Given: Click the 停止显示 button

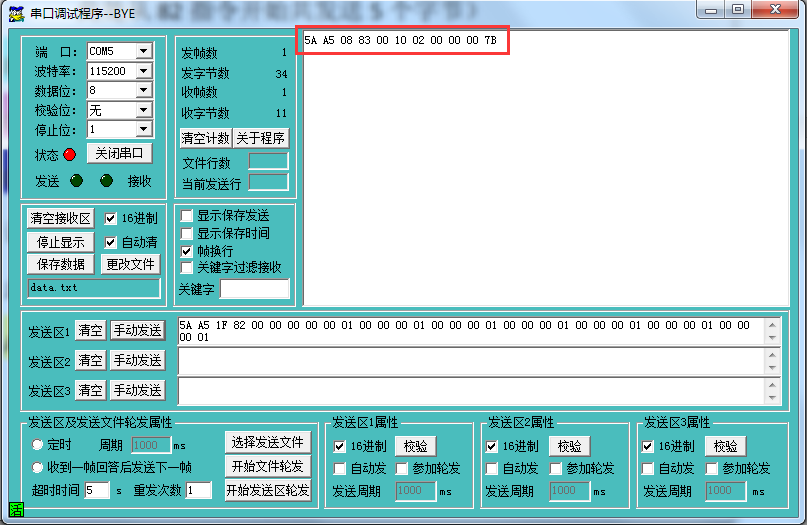Looking at the screenshot, I should click(61, 242).
